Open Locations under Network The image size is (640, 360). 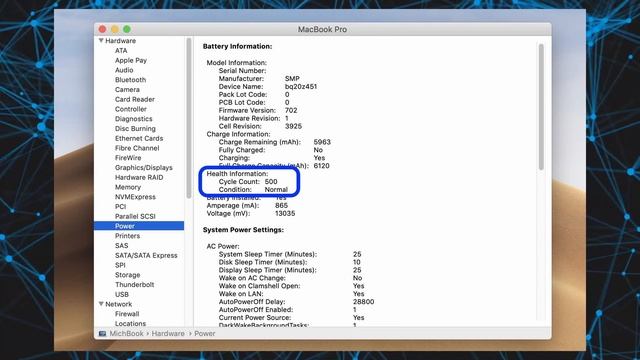point(130,324)
